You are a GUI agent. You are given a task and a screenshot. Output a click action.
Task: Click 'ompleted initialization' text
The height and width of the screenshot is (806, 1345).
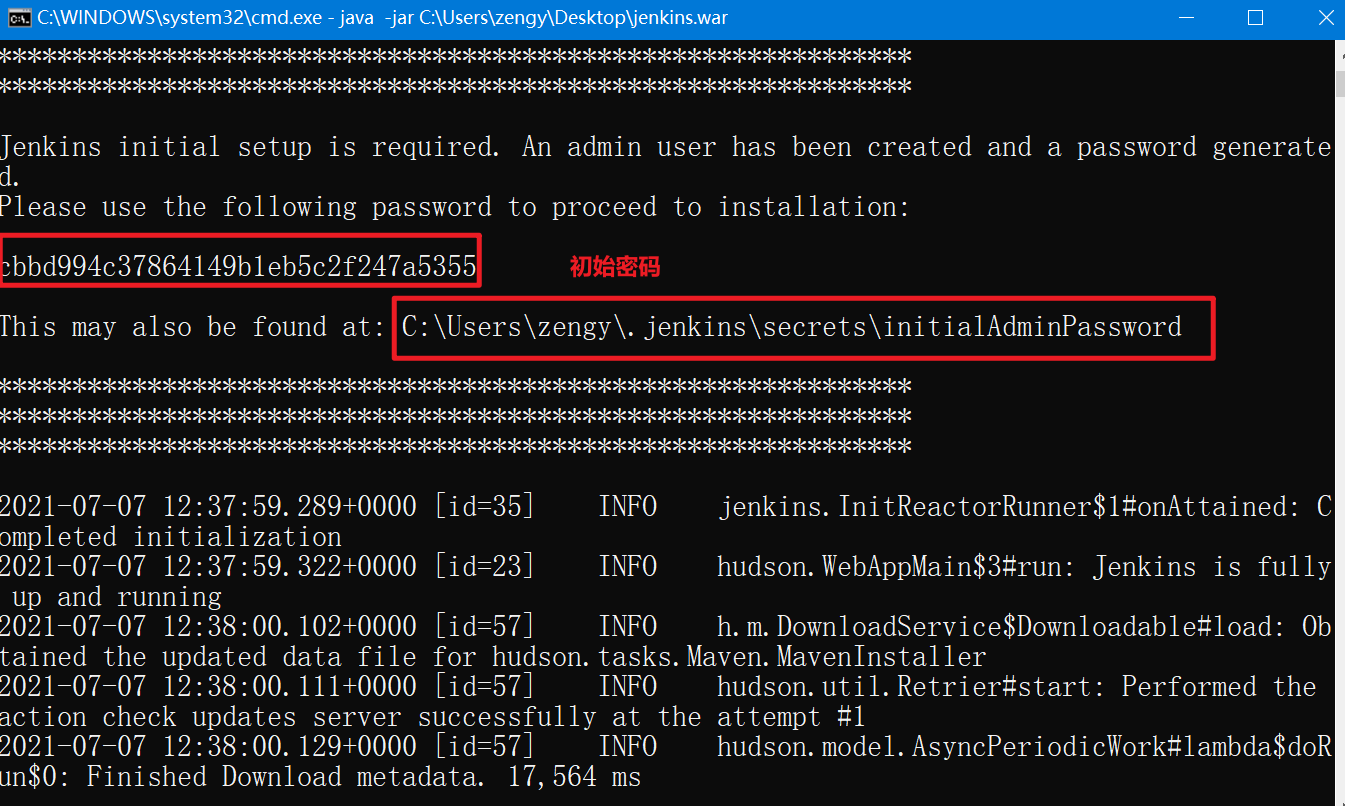[171, 537]
